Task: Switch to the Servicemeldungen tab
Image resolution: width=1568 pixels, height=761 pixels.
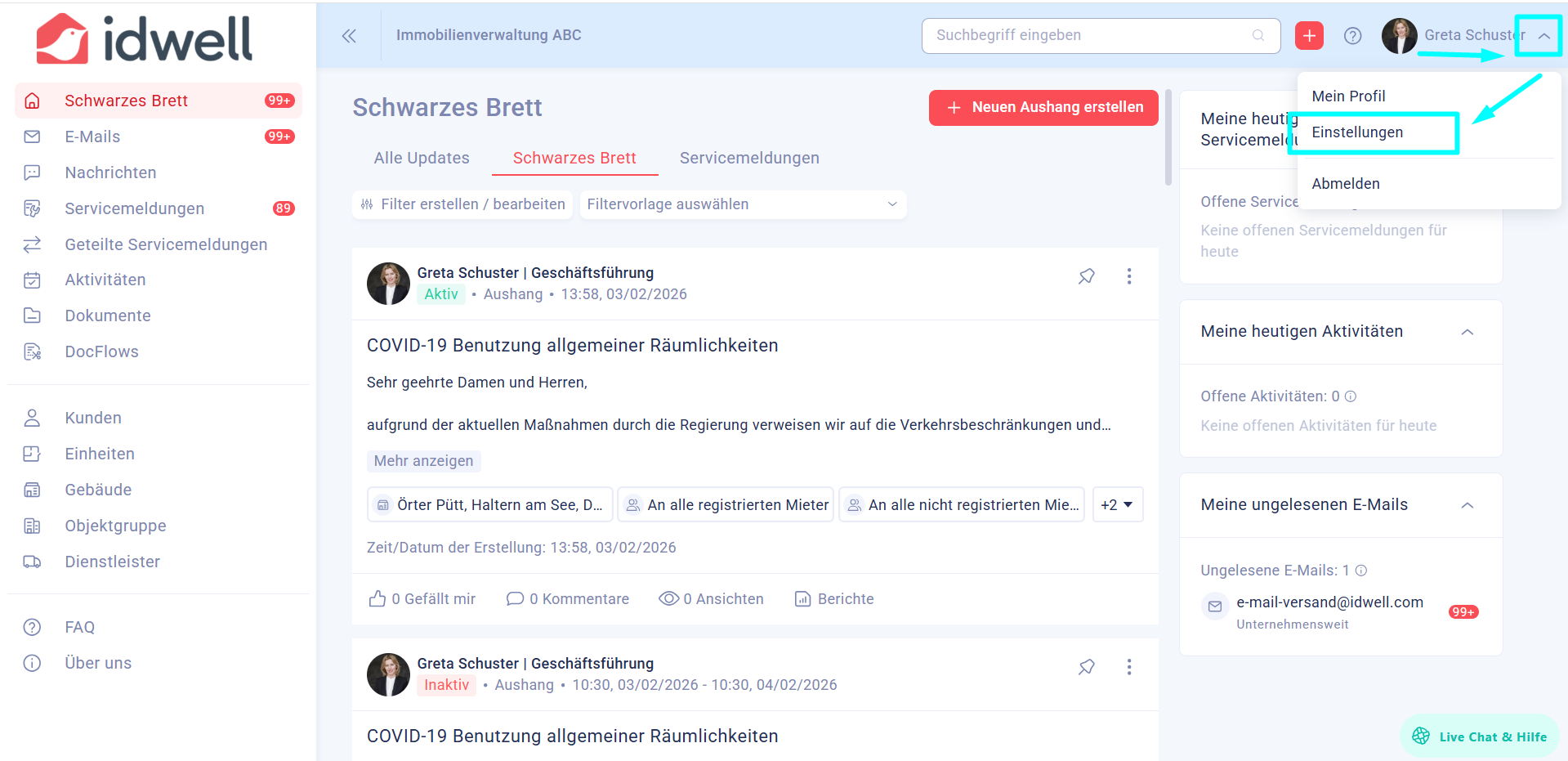Action: 749,158
